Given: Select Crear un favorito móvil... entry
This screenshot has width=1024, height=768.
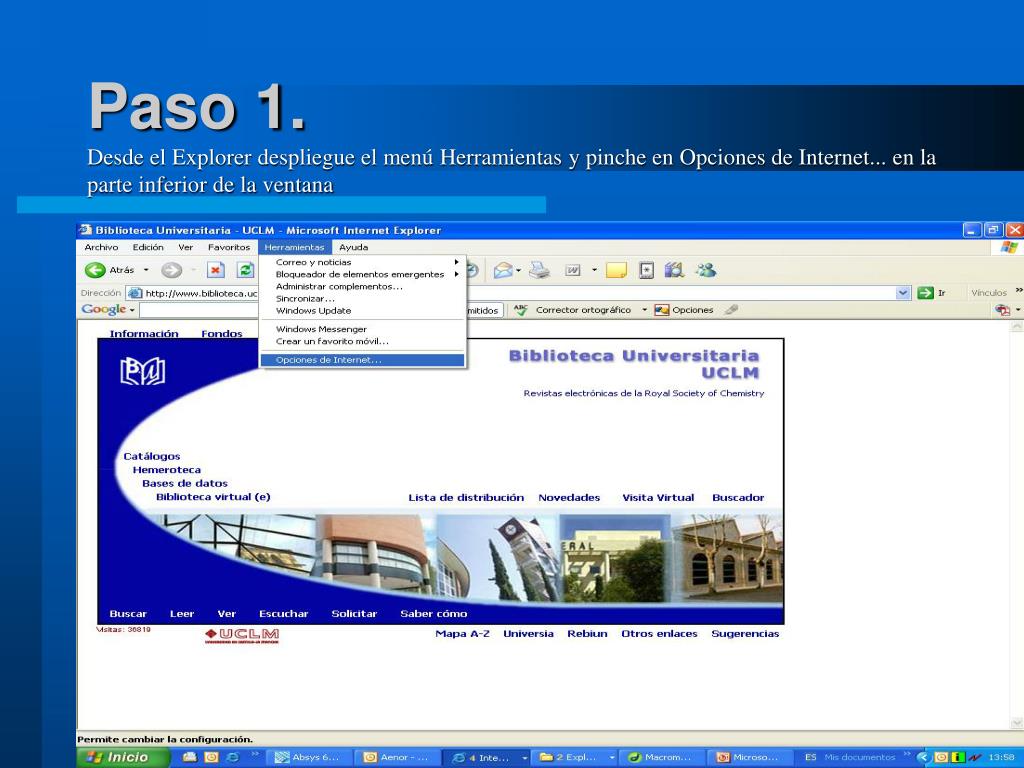Looking at the screenshot, I should 362,341.
